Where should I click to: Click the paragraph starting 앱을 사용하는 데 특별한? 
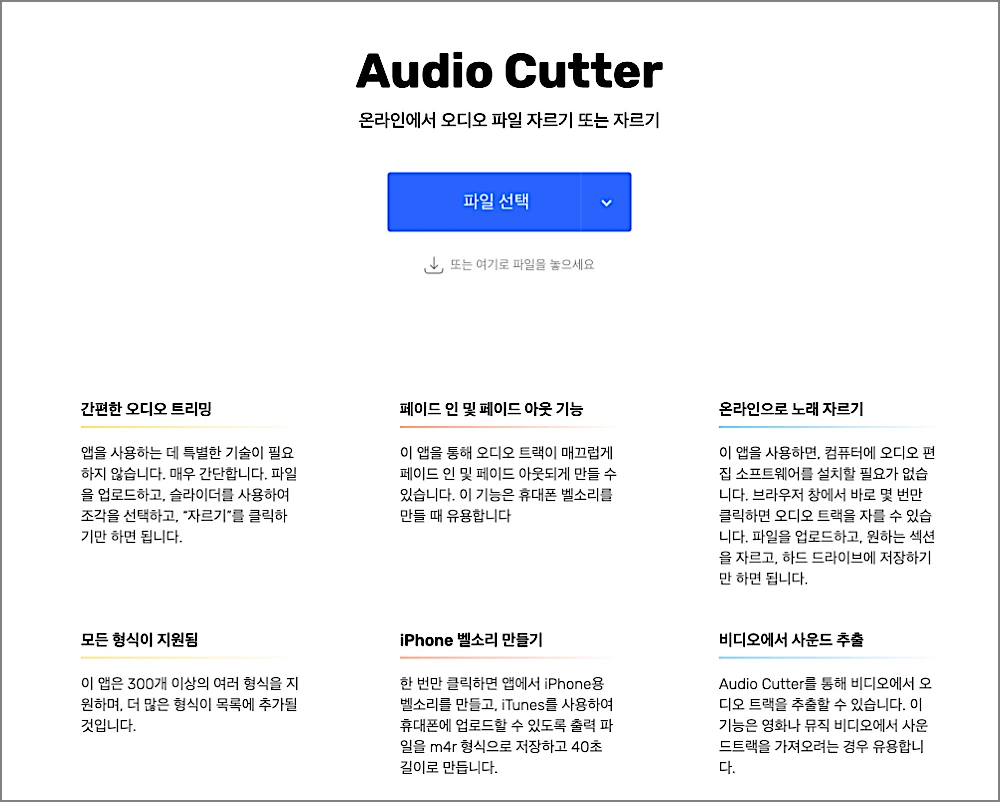(189, 495)
